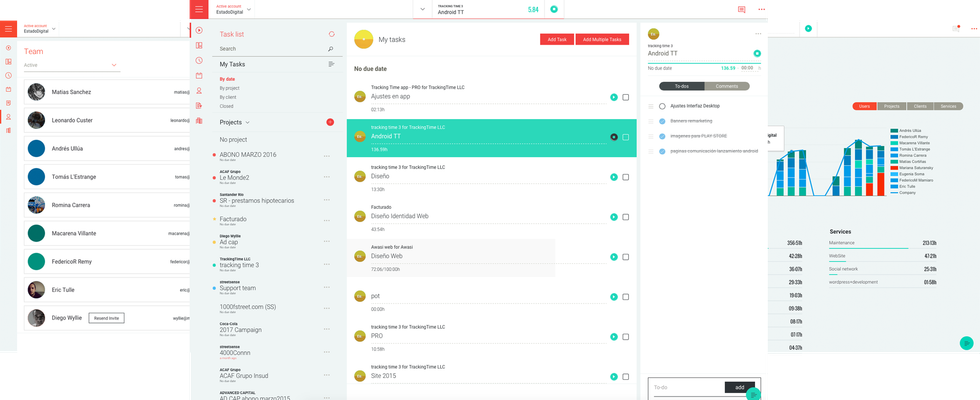This screenshot has height=400, width=980.
Task: Start timer for Ajustes en app task
Action: coord(613,97)
